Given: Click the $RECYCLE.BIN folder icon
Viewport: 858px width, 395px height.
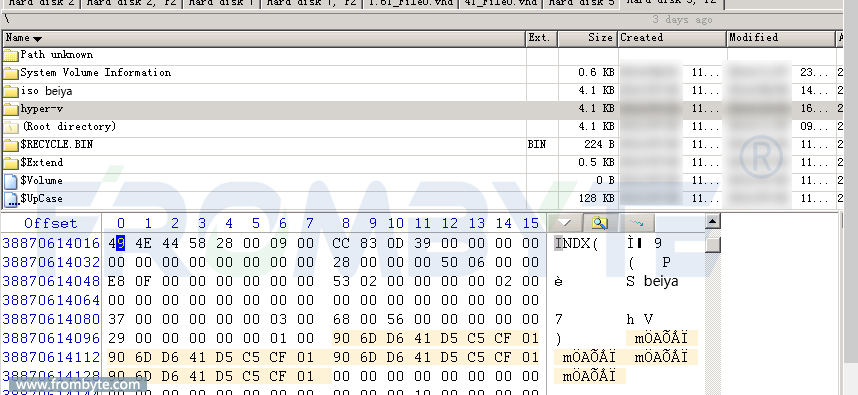Looking at the screenshot, I should click(x=11, y=145).
